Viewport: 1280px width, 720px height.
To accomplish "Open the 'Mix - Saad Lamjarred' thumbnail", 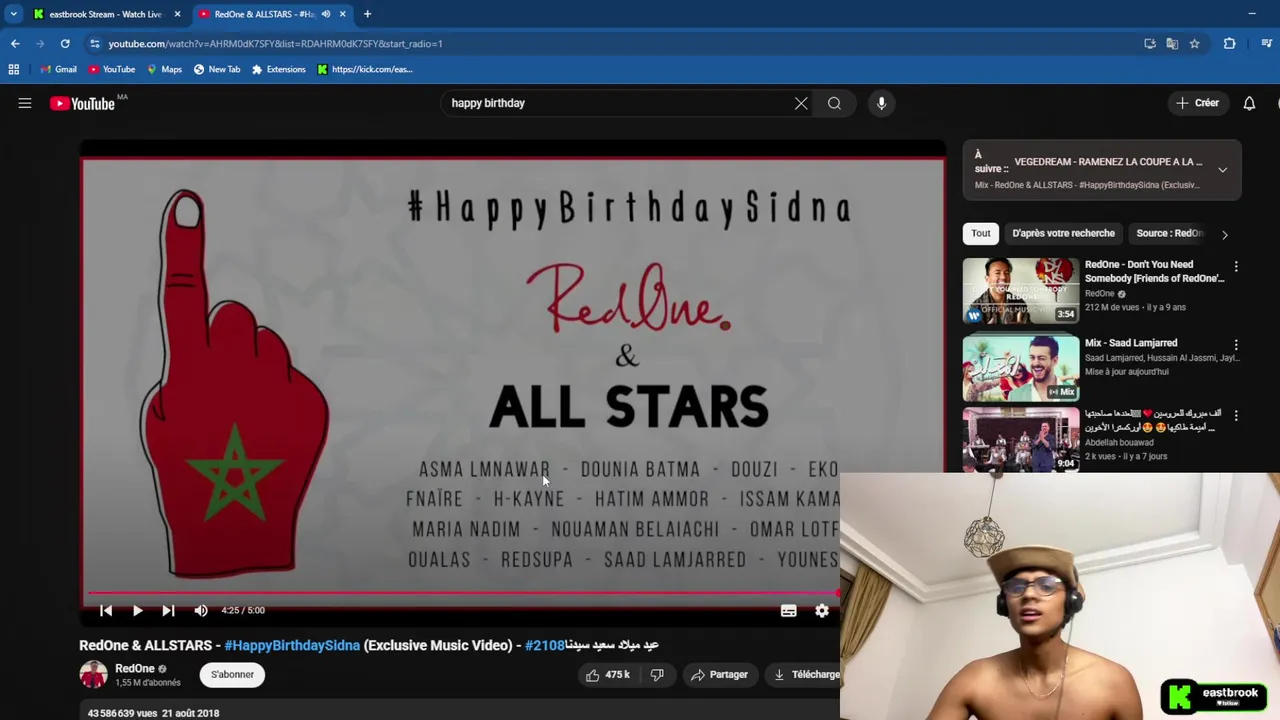I will pos(1021,368).
